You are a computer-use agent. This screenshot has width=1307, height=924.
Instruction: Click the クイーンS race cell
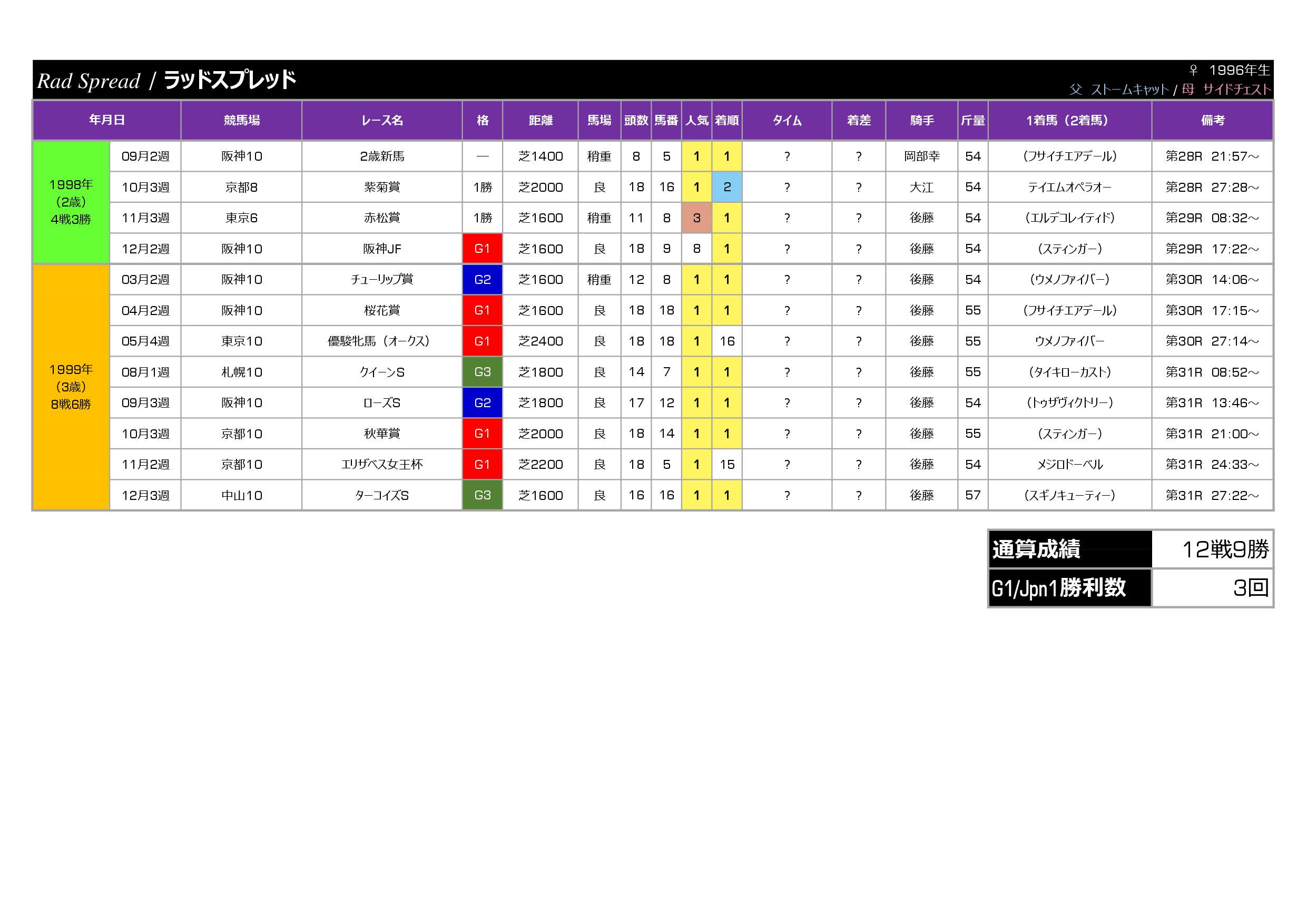(x=382, y=372)
